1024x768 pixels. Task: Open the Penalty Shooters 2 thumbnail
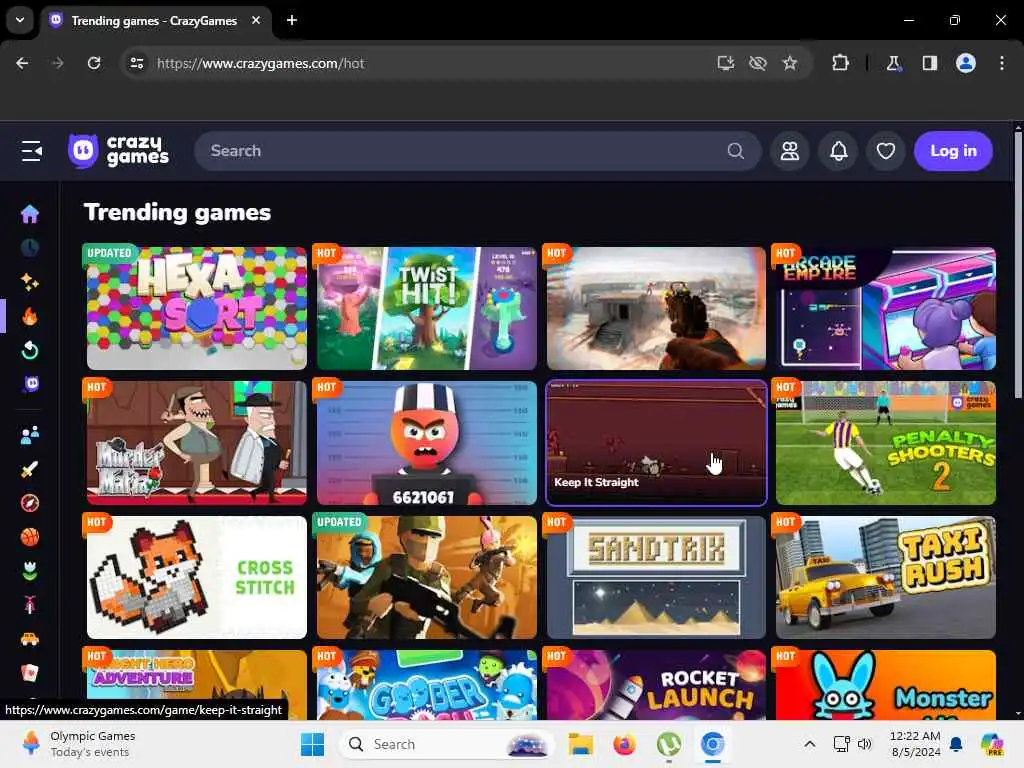[x=886, y=443]
